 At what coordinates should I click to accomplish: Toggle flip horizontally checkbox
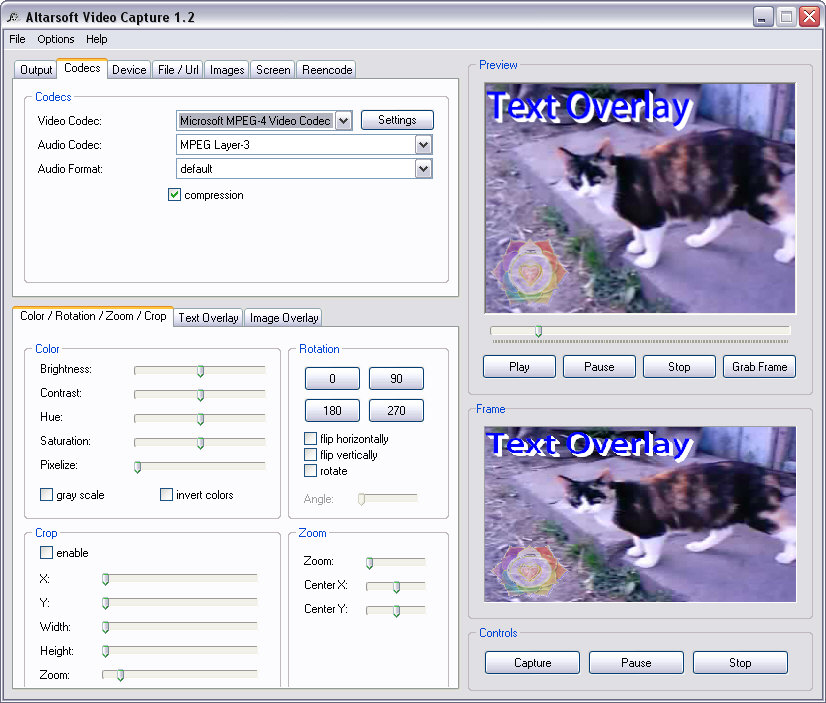(x=310, y=439)
